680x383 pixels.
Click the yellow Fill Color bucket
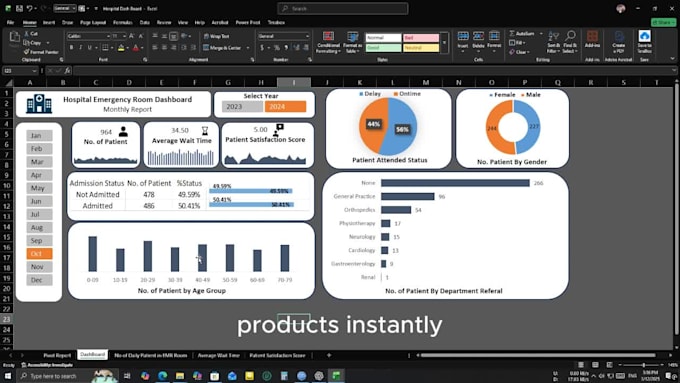pyautogui.click(x=121, y=48)
